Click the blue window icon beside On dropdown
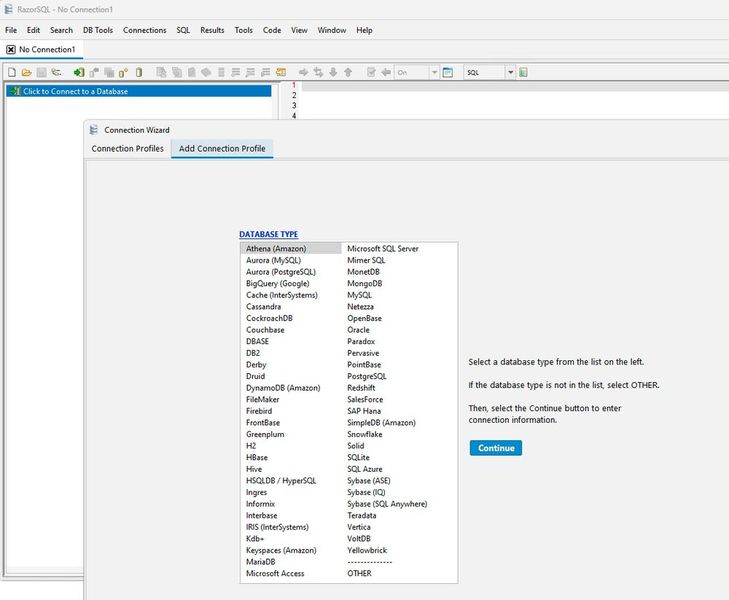729x600 pixels. [448, 73]
